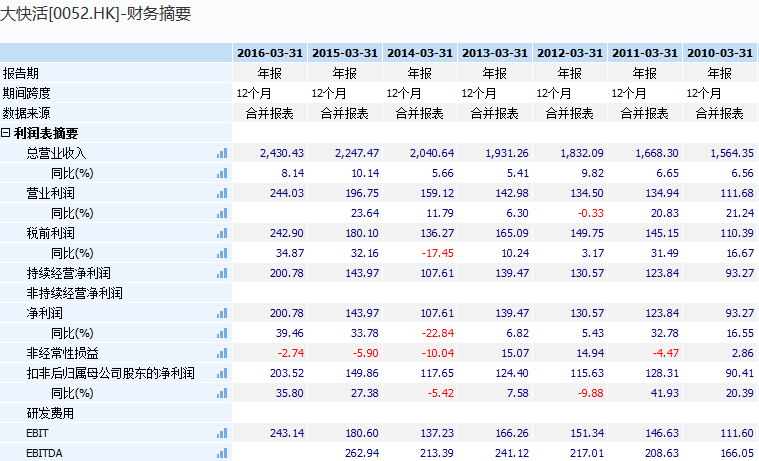Select revenue value 2,247.47
759x461 pixels.
(x=357, y=154)
